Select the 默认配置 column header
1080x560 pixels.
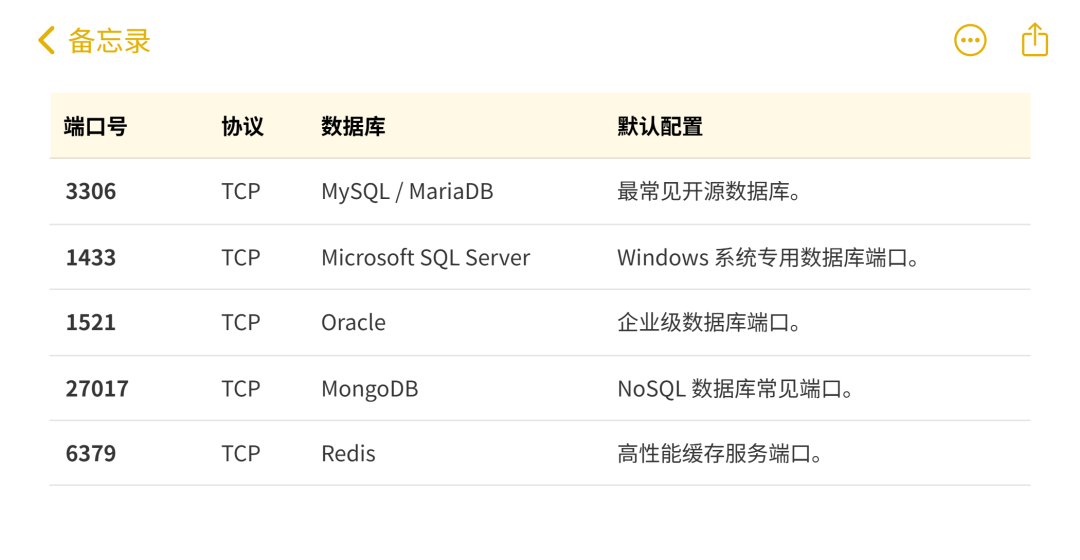660,127
